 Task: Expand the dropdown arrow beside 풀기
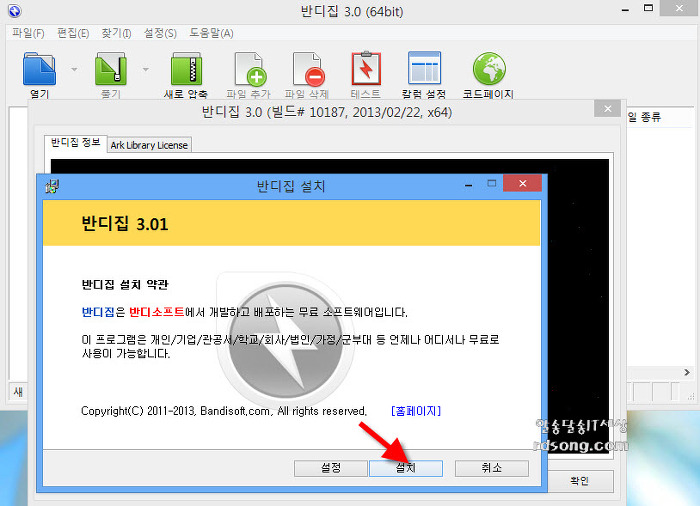pyautogui.click(x=146, y=70)
